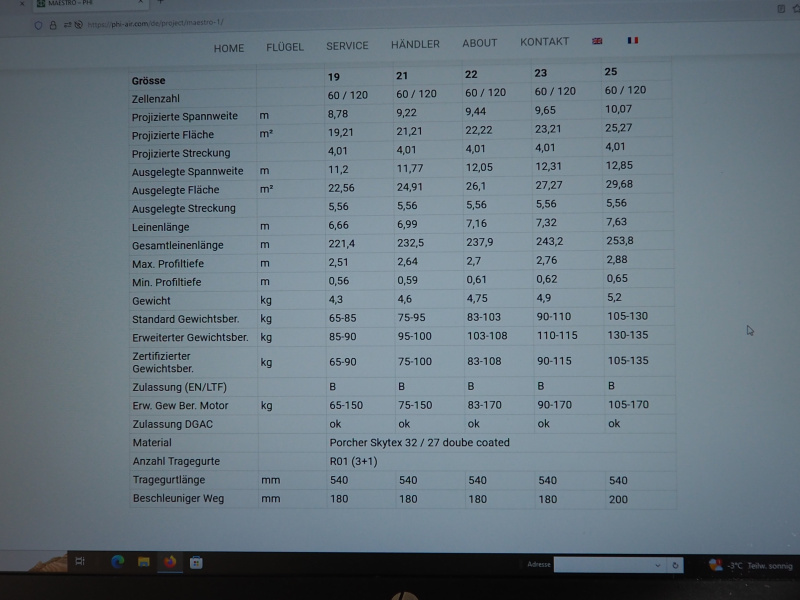Switch language via the UK flag icon
The width and height of the screenshot is (800, 600).
(x=597, y=41)
